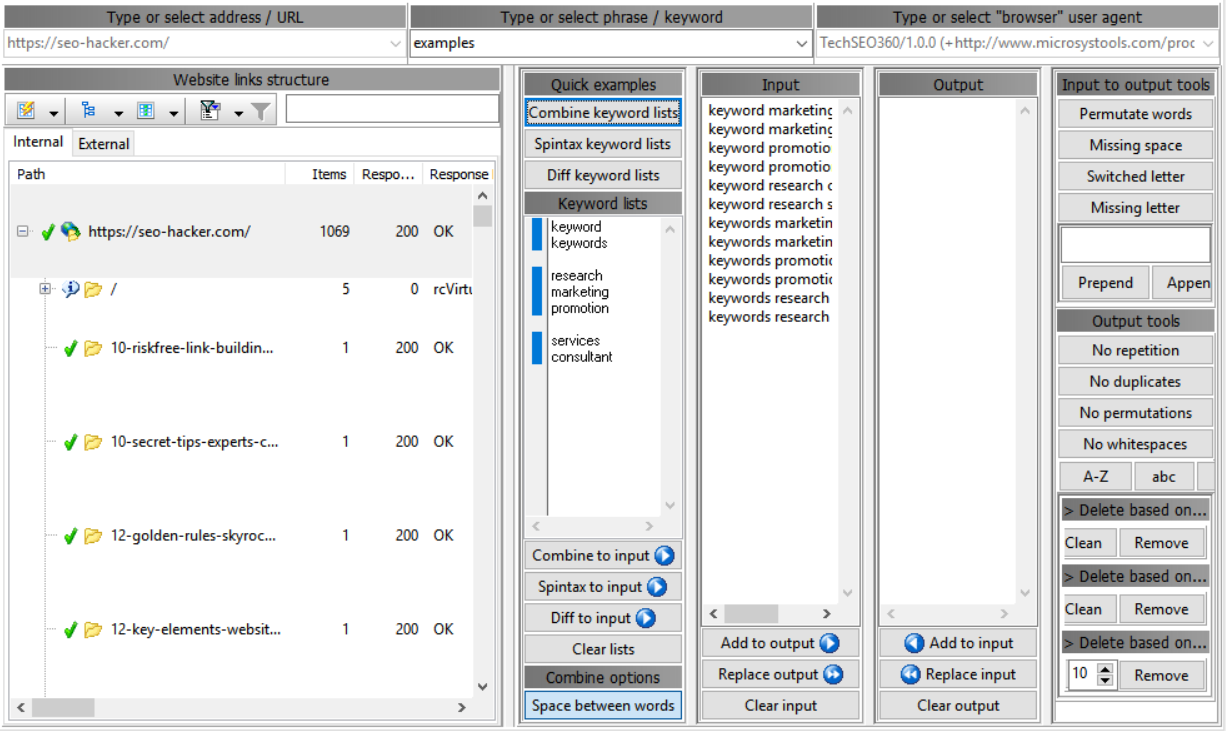The width and height of the screenshot is (1226, 731).
Task: Click the filter options list icon
Action: (210, 111)
